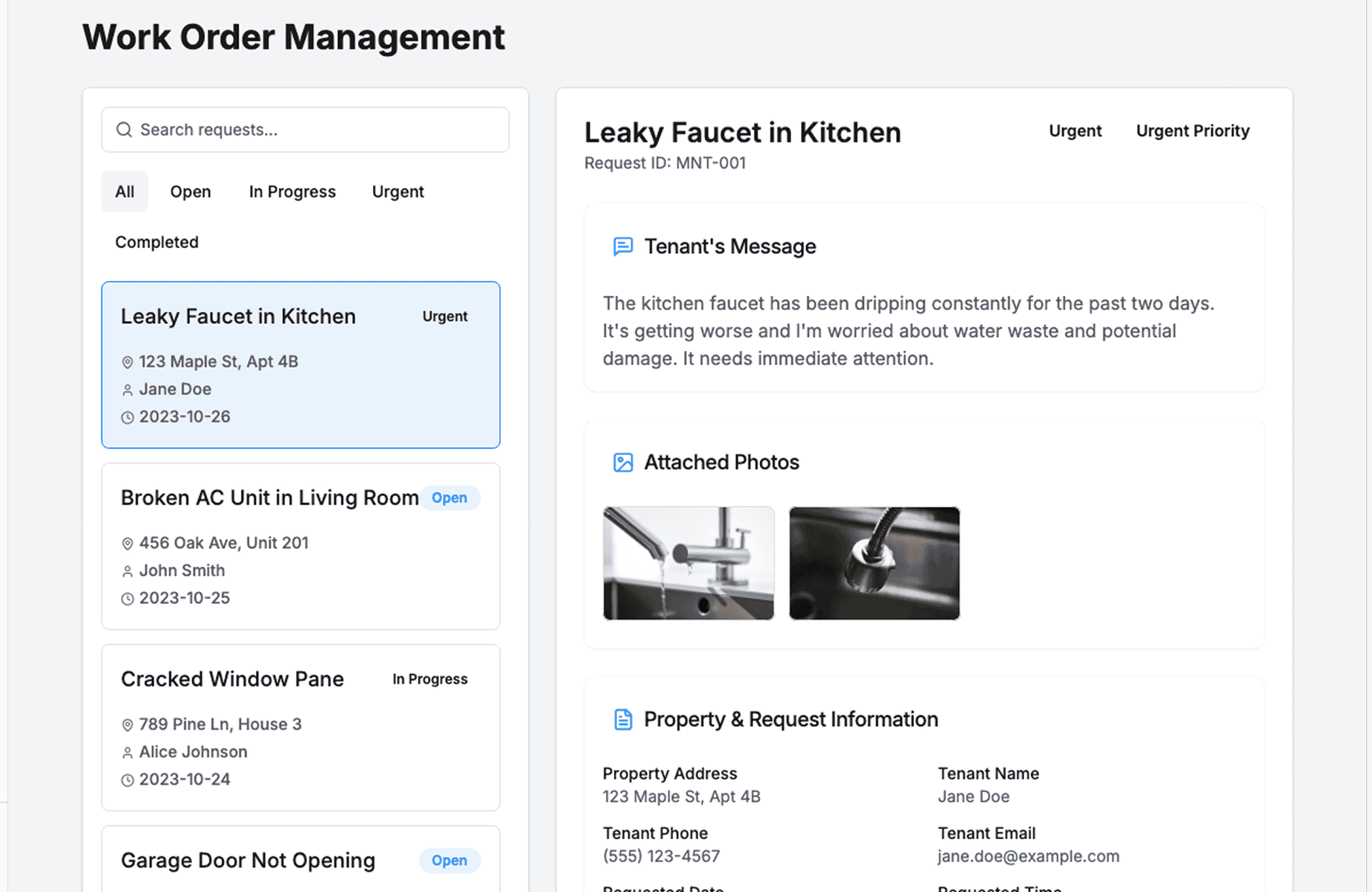Viewport: 1372px width, 892px height.
Task: Select the In Progress filter tab
Action: tap(292, 192)
